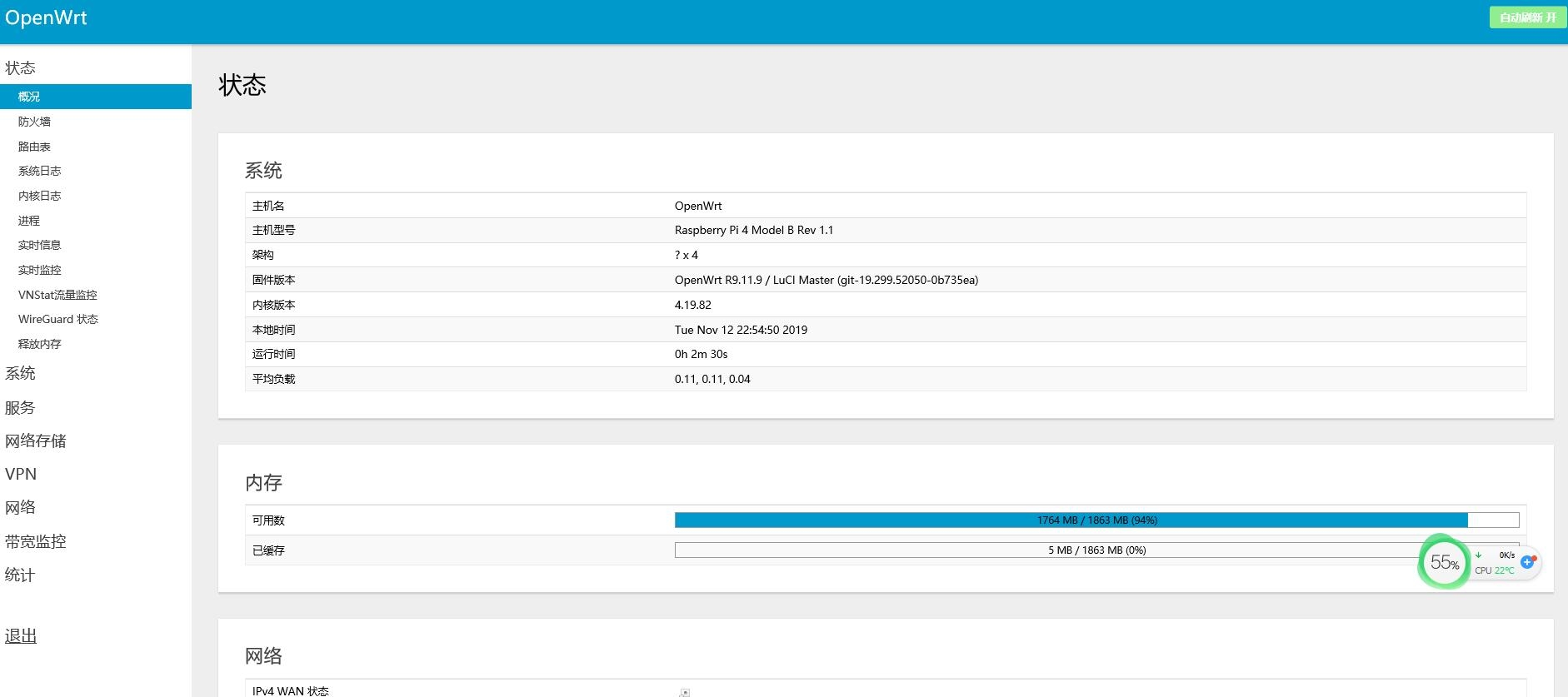Viewport: 1568px width, 697px height.
Task: Click the 退出 logout link
Action: tap(21, 636)
